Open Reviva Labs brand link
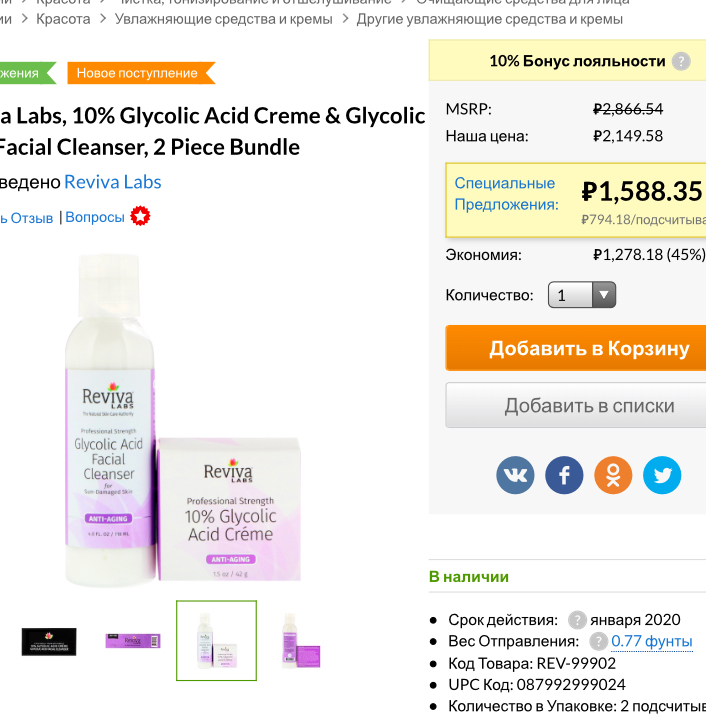Screen dimensions: 706x721 (112, 181)
